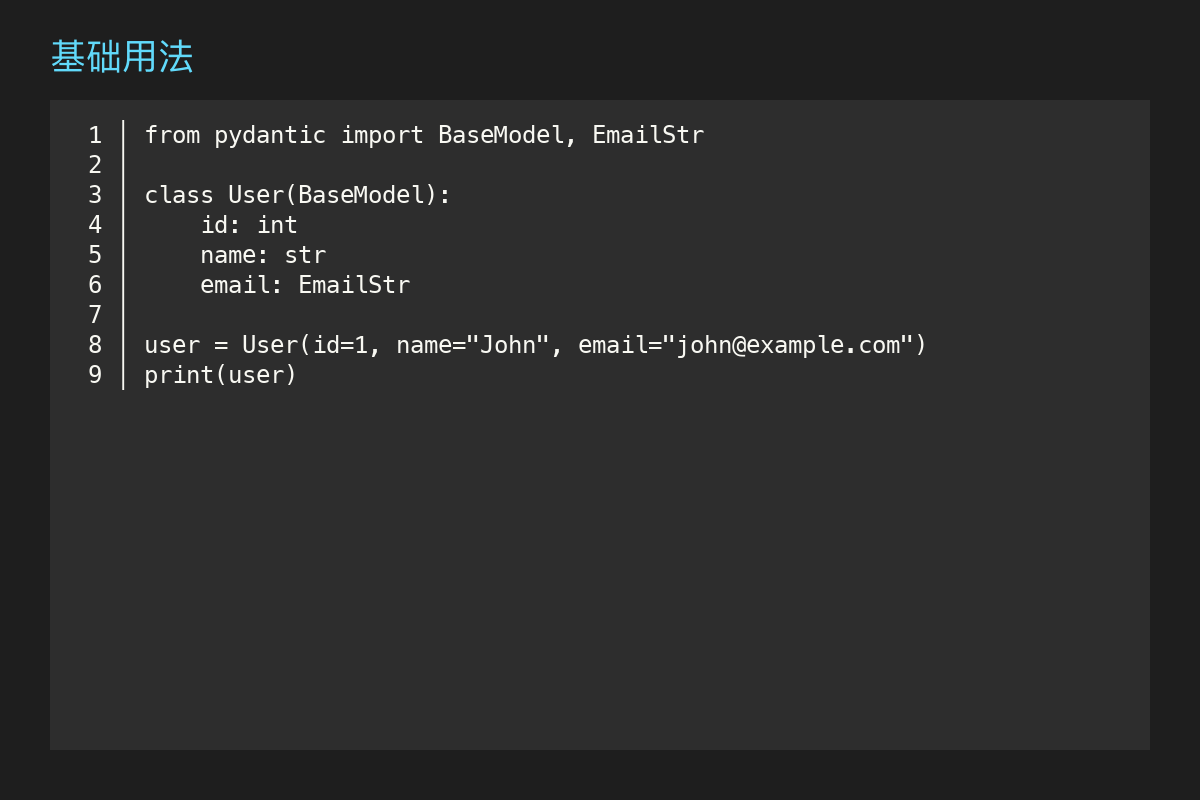This screenshot has height=800, width=1200.
Task: Click line number 9 in the gutter
Action: point(95,375)
